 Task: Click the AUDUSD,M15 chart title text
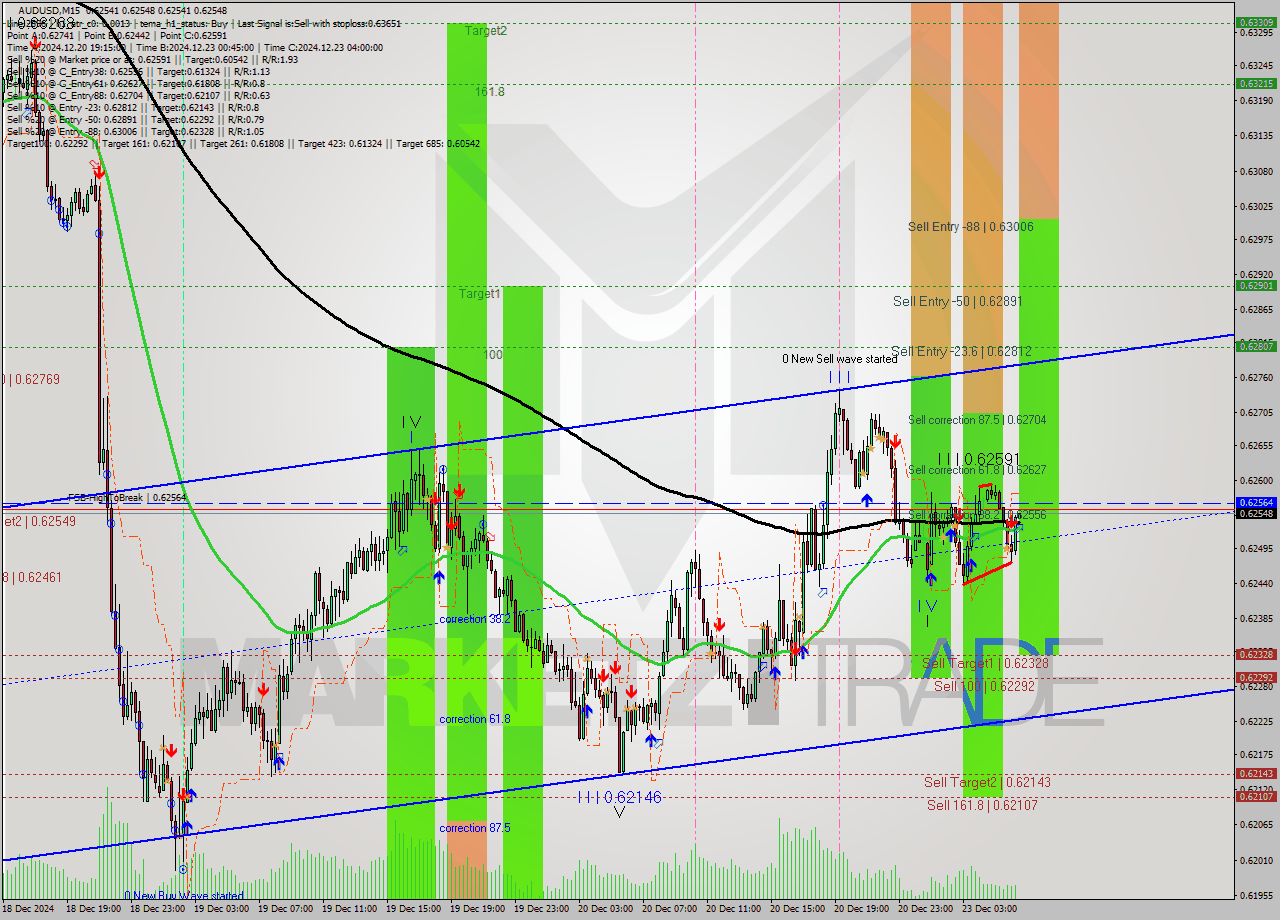click(50, 10)
